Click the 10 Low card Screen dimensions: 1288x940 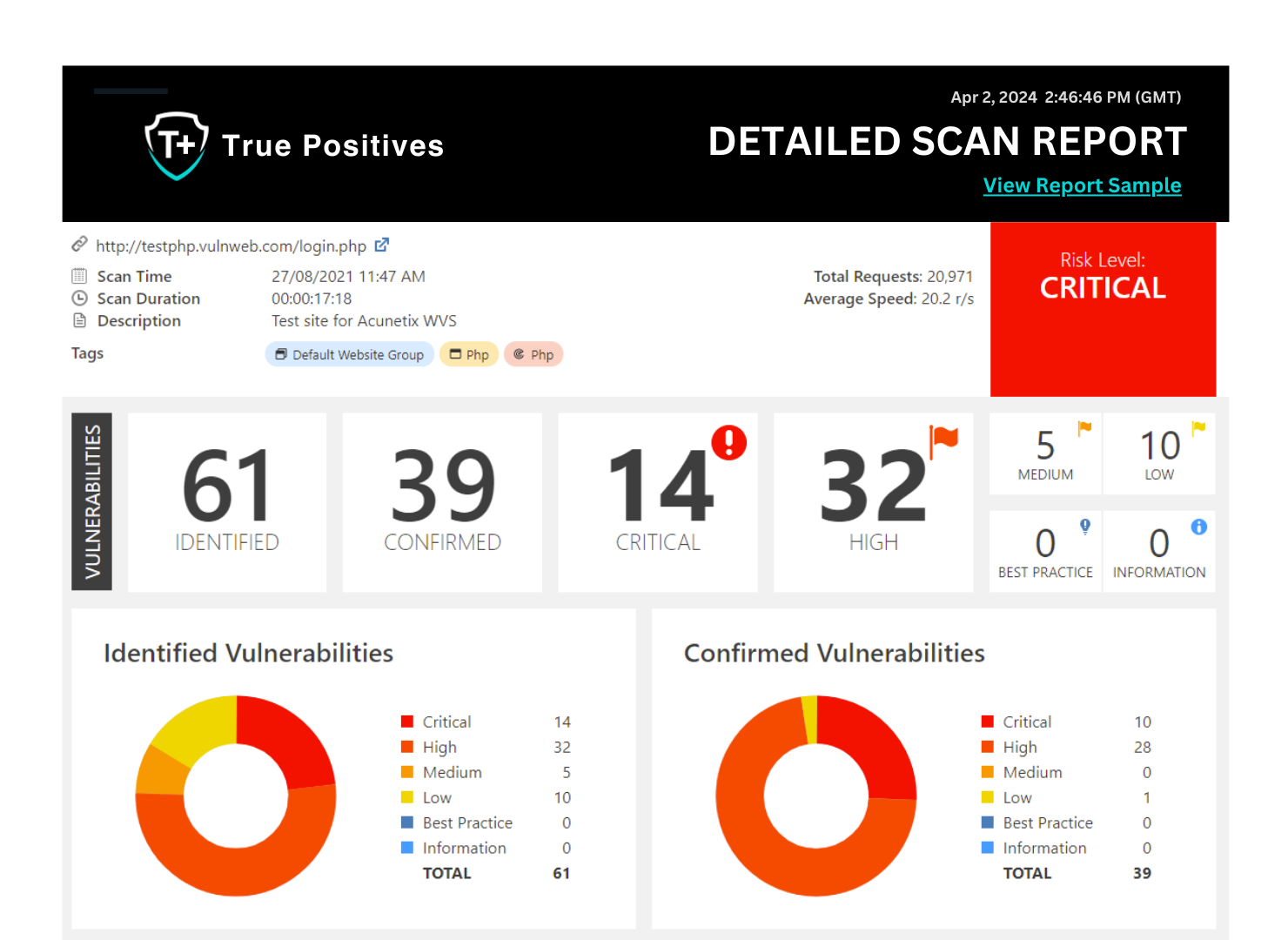click(1159, 454)
